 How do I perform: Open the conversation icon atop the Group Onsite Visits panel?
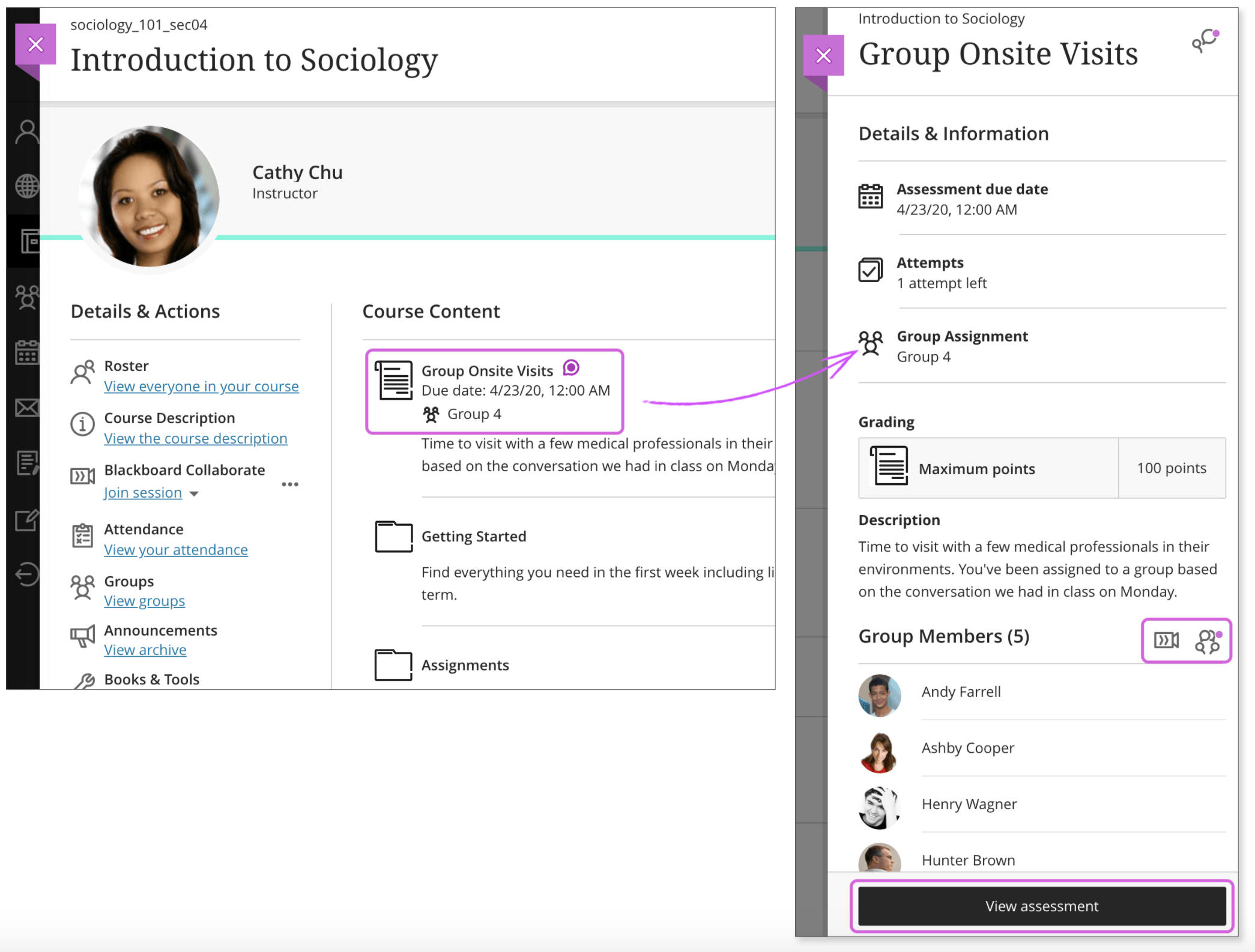[x=1205, y=41]
